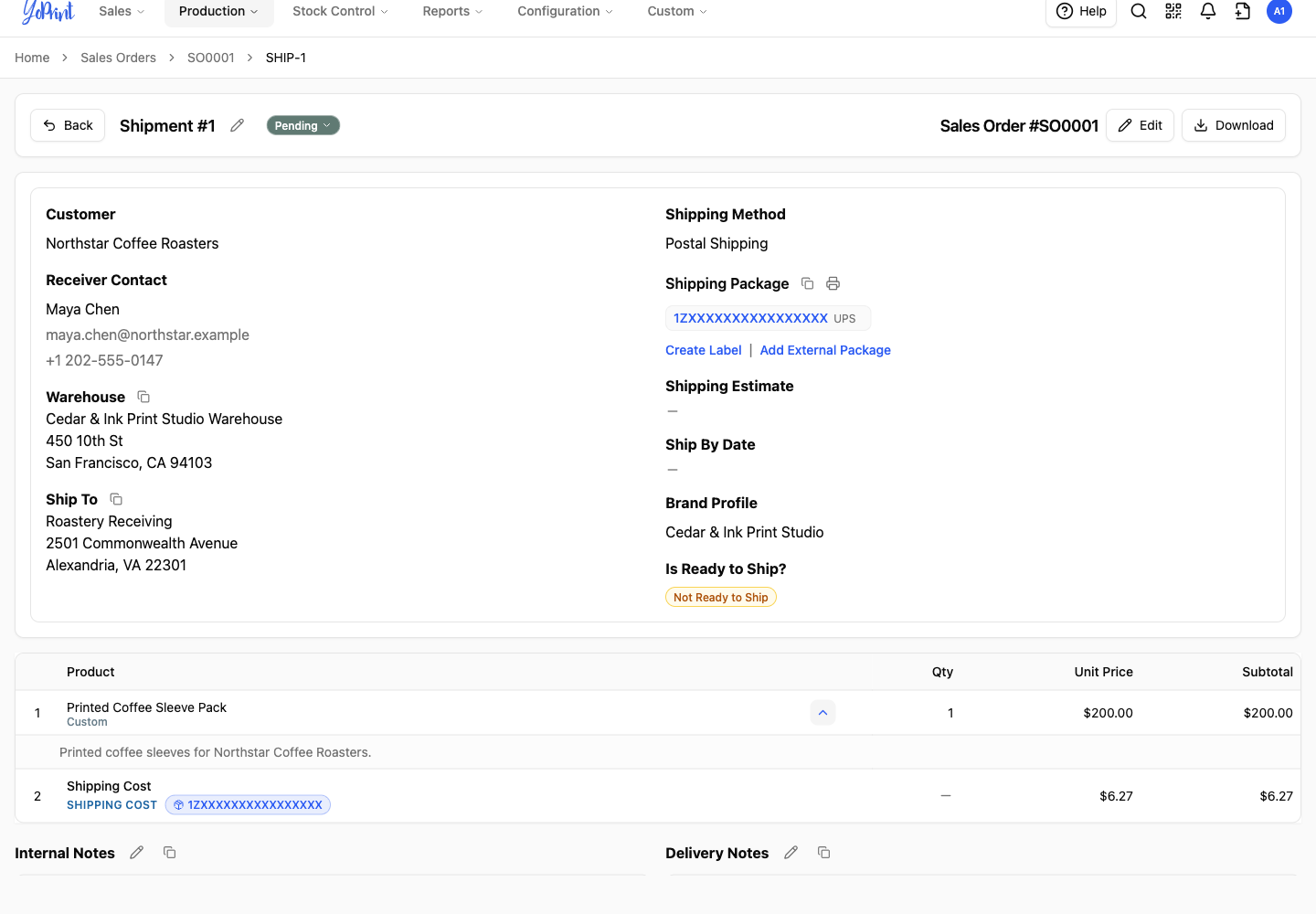Click the maya.chen@northstar.example email
This screenshot has height=914, width=1316.
(147, 335)
